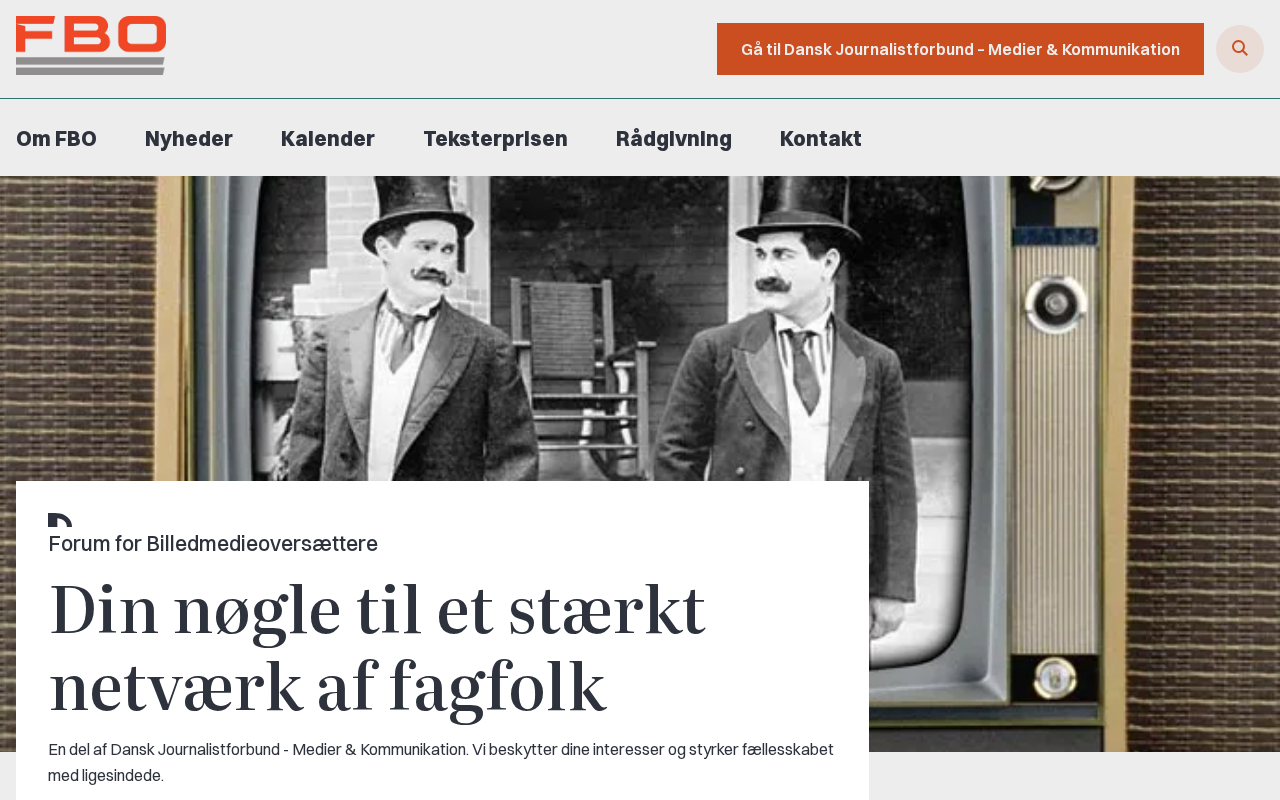Go to Dansk Journalistforbund via the orange button

point(960,49)
